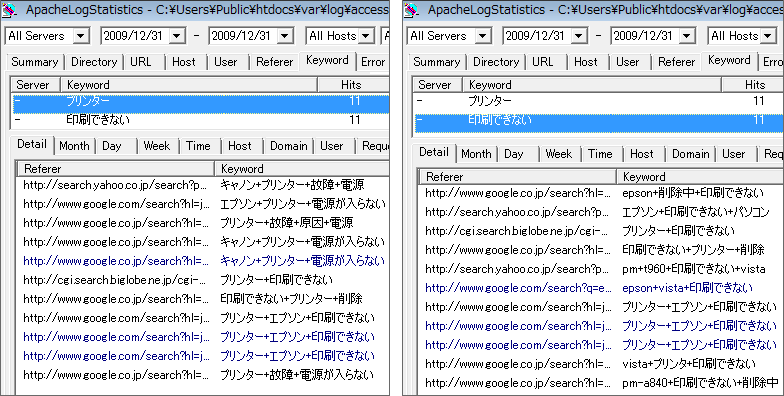The image size is (784, 396).
Task: Open Time sub-tab in right window
Action: (x=600, y=154)
